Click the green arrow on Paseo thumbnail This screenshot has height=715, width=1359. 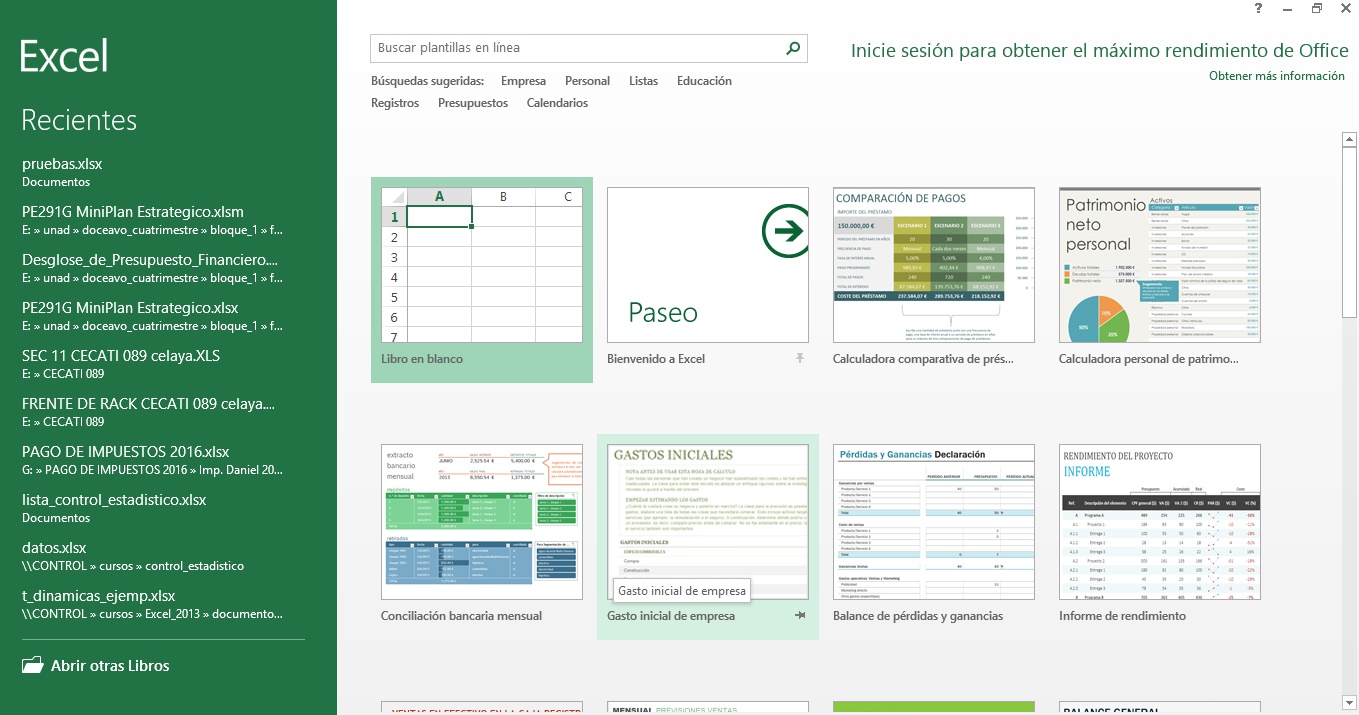(x=786, y=231)
